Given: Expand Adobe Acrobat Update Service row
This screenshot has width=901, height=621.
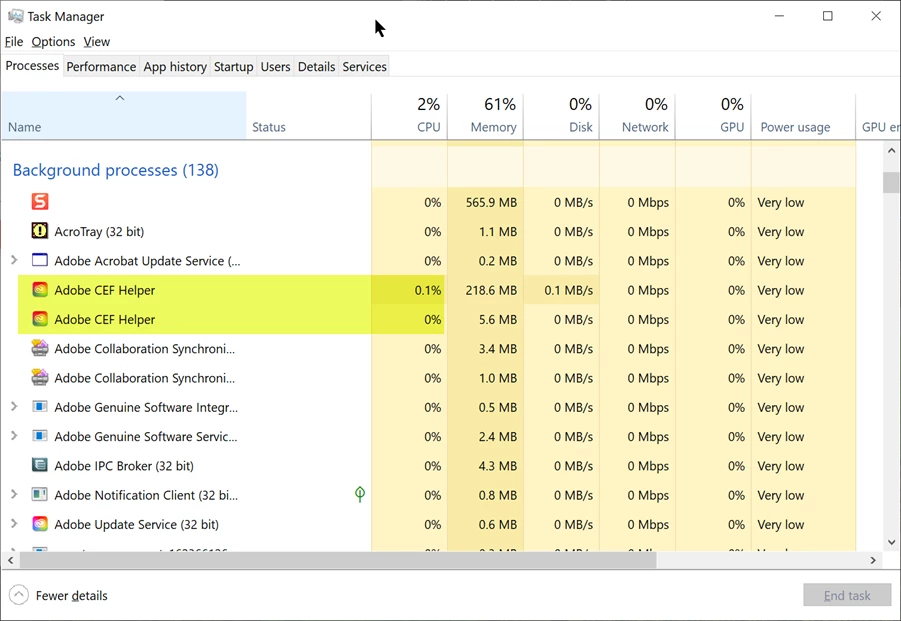Looking at the screenshot, I should [14, 260].
